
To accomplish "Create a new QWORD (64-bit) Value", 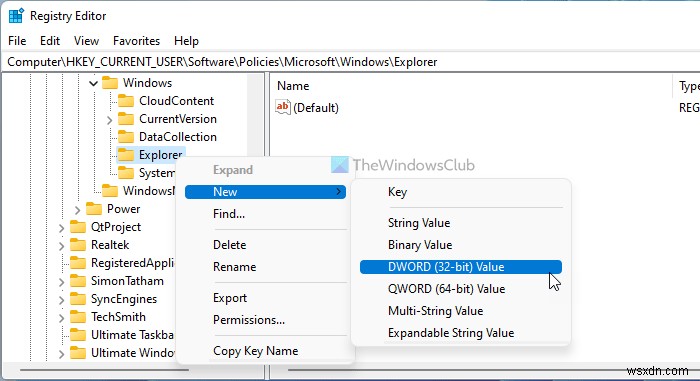I will pyautogui.click(x=461, y=289).
